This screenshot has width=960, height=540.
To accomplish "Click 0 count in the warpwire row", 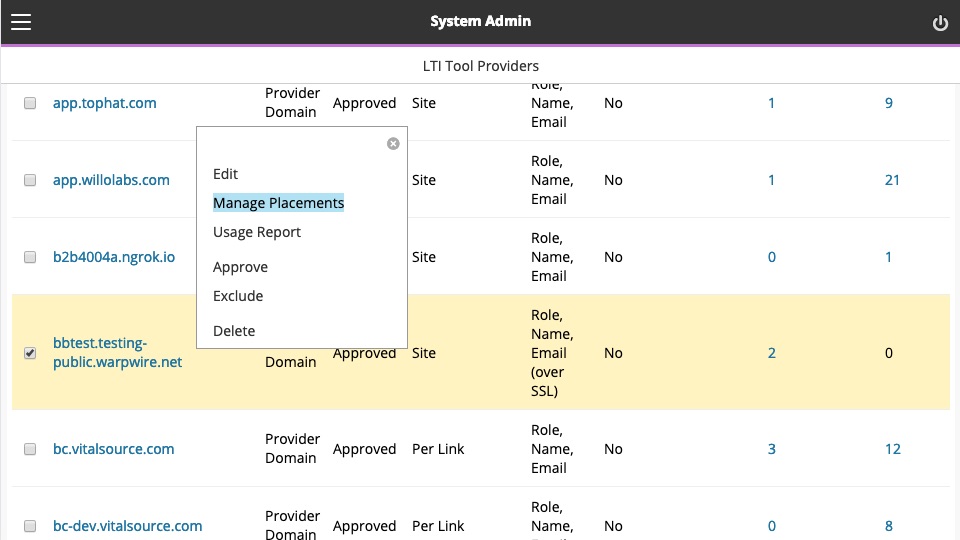I will [x=888, y=353].
